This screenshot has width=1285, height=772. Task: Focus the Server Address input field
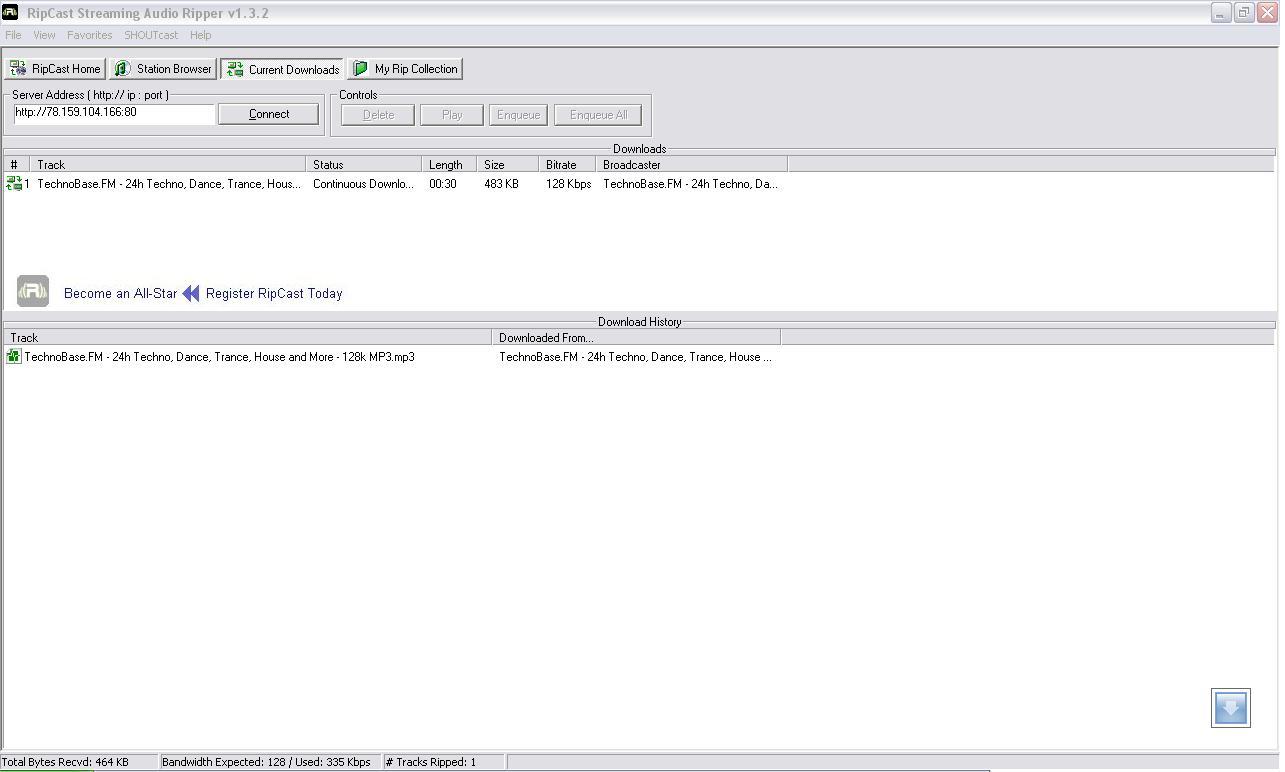tap(114, 113)
